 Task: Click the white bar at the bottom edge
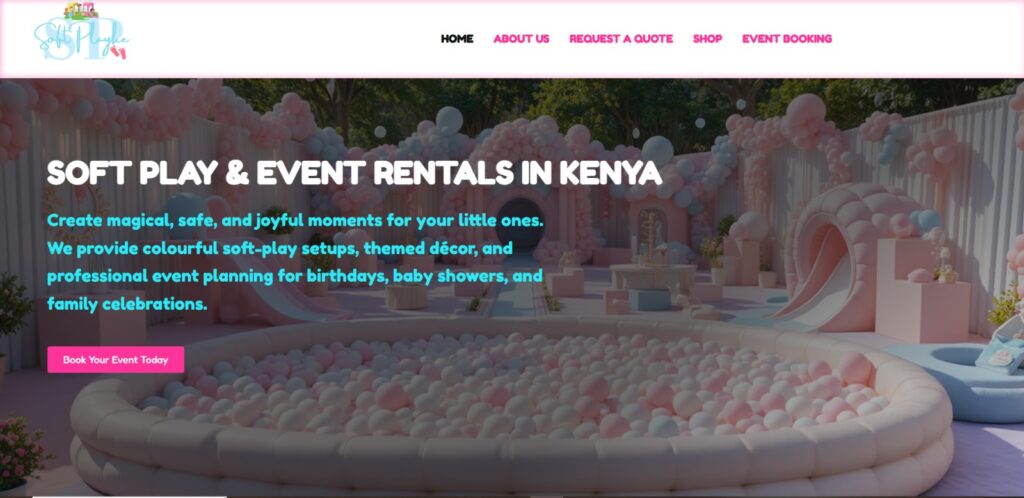(x=129, y=496)
